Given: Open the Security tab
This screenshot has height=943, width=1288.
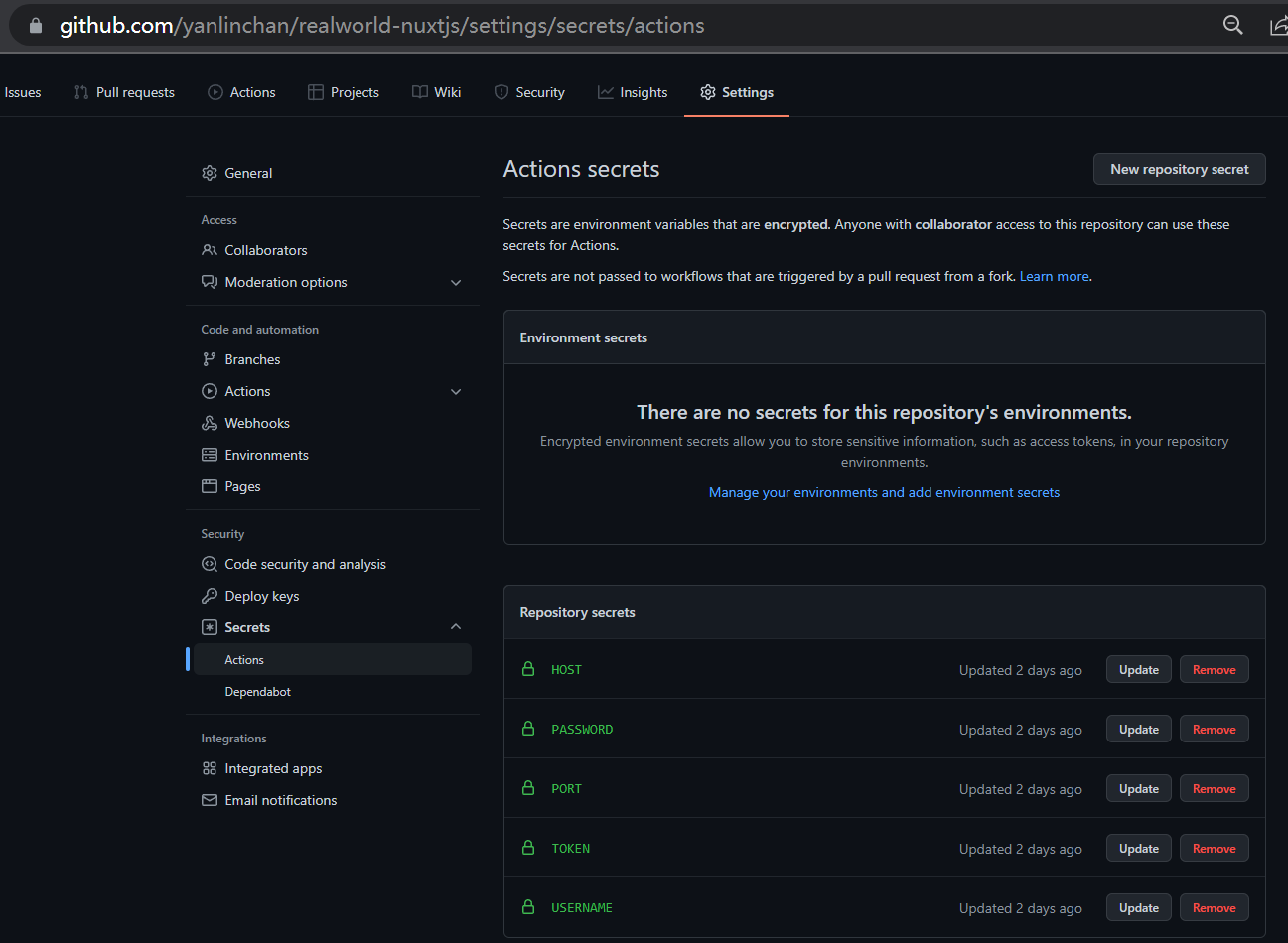Looking at the screenshot, I should point(529,92).
